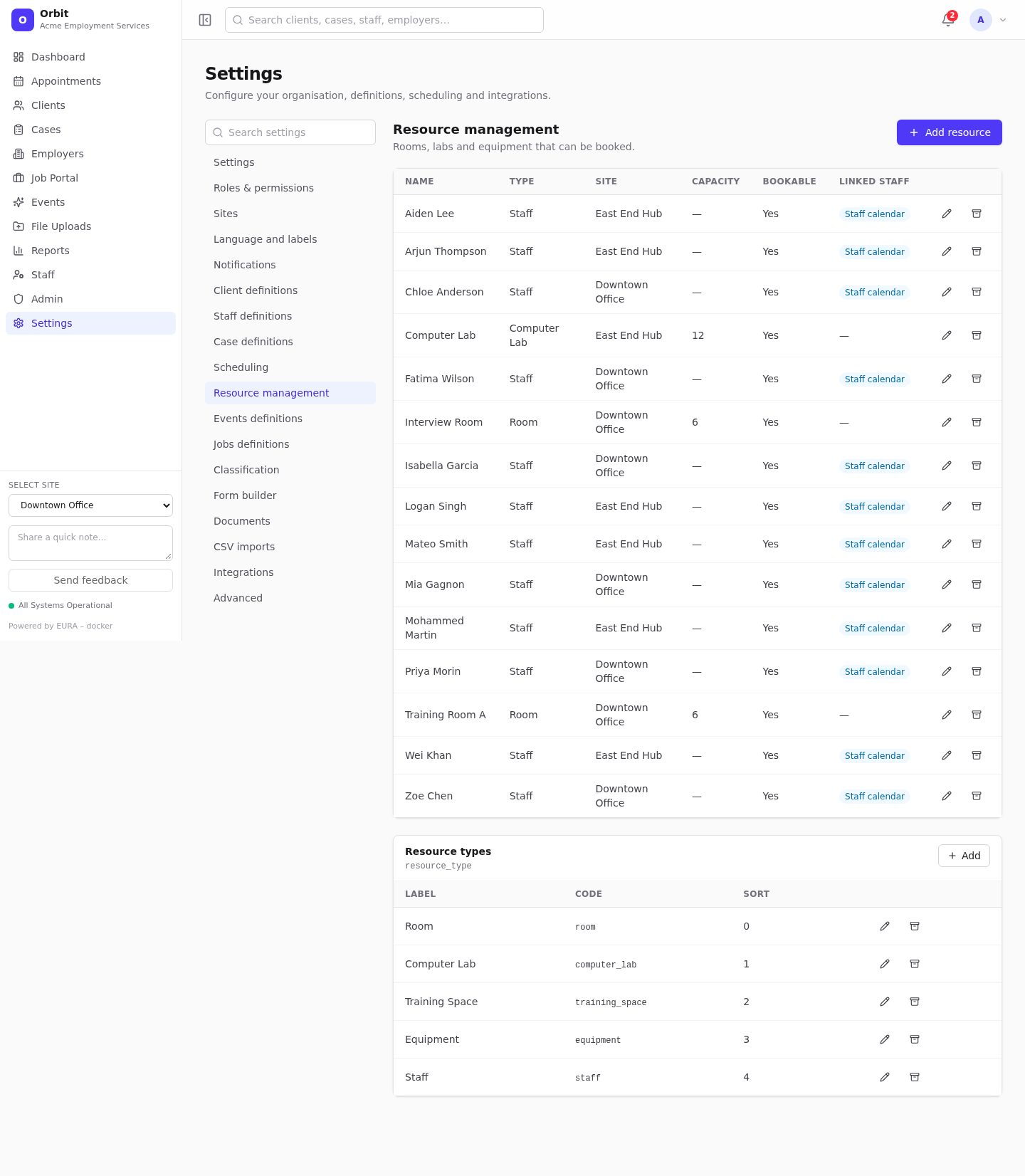Screen dimensions: 1025x1176
Task: Archive the Interview Room resource
Action: click(977, 422)
